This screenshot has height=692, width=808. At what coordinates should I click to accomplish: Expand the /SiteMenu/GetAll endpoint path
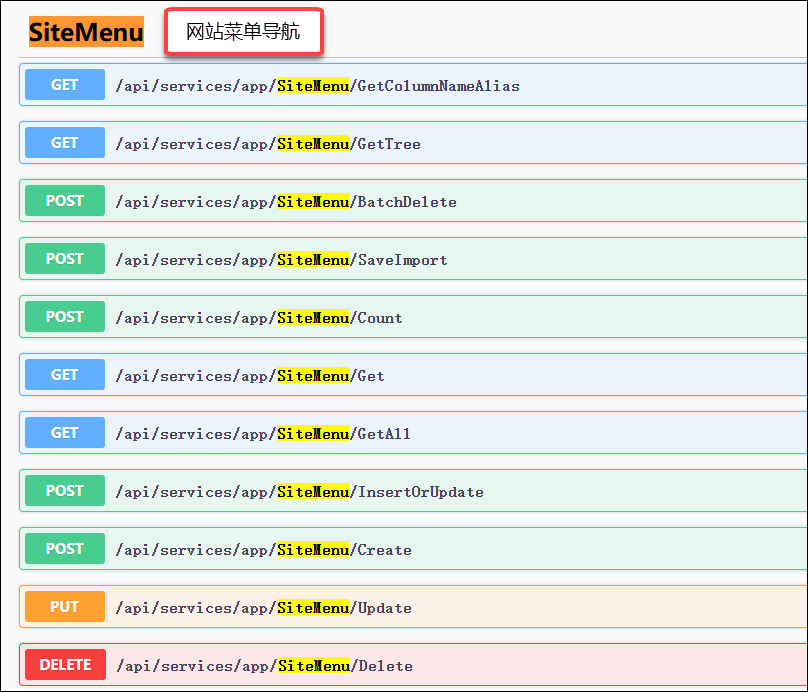point(263,434)
